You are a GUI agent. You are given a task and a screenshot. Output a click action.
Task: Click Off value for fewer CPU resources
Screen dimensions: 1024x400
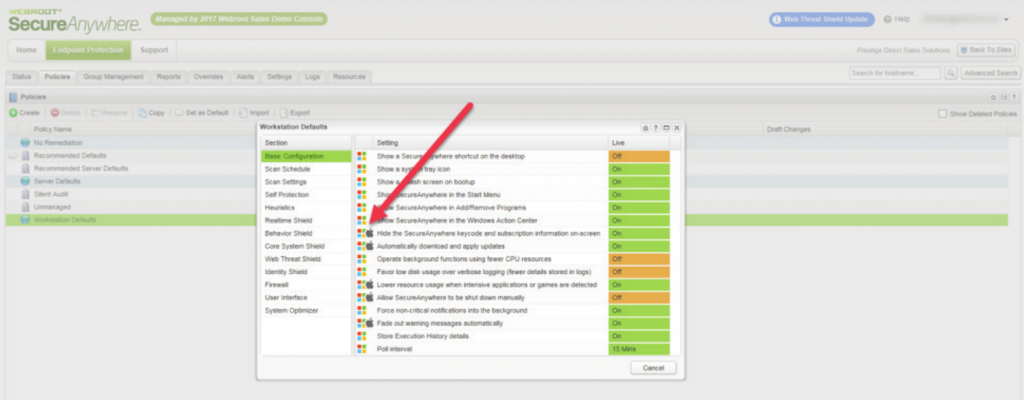(639, 259)
